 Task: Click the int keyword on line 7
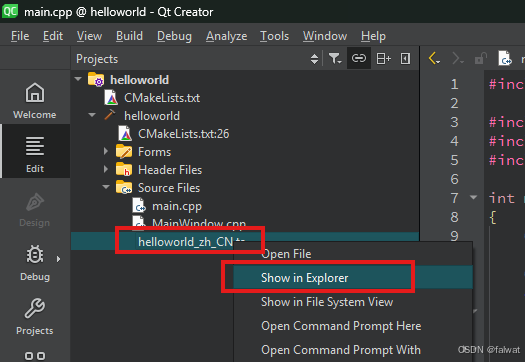click(502, 198)
